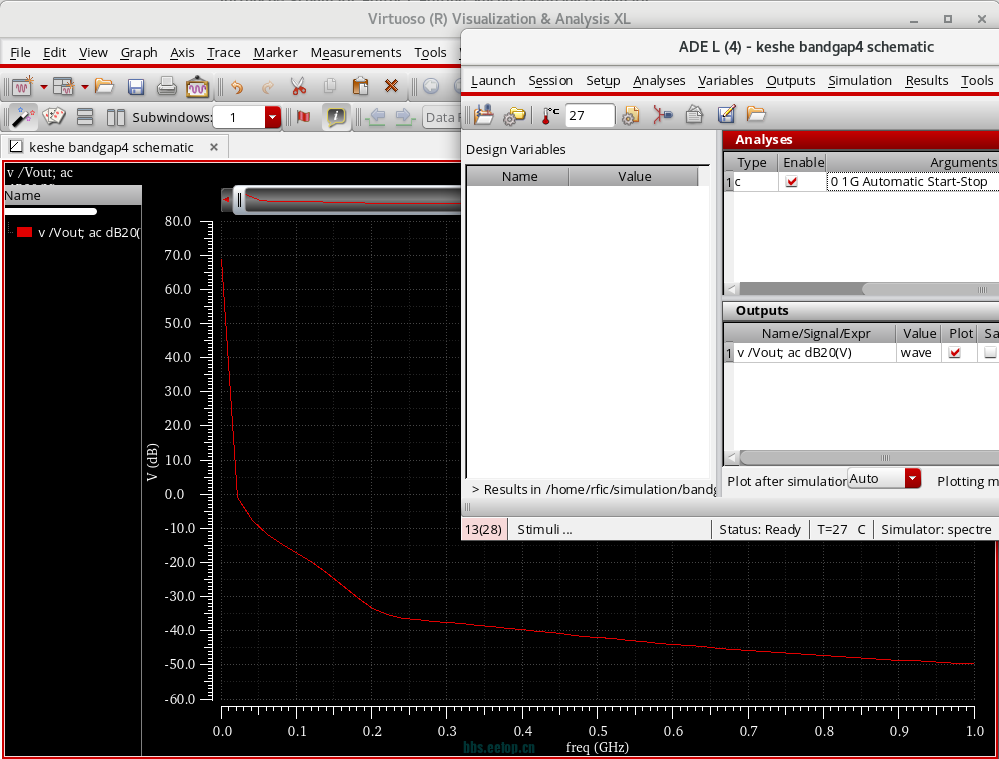The height and width of the screenshot is (759, 999).
Task: Open the new graph window dropdown arrow
Action: point(44,87)
